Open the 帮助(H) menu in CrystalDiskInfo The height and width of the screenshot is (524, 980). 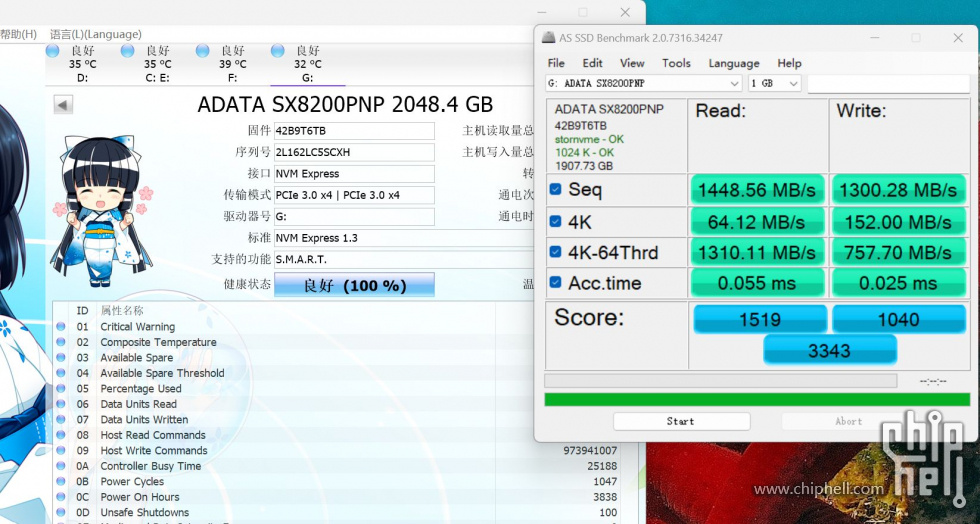pyautogui.click(x=19, y=34)
